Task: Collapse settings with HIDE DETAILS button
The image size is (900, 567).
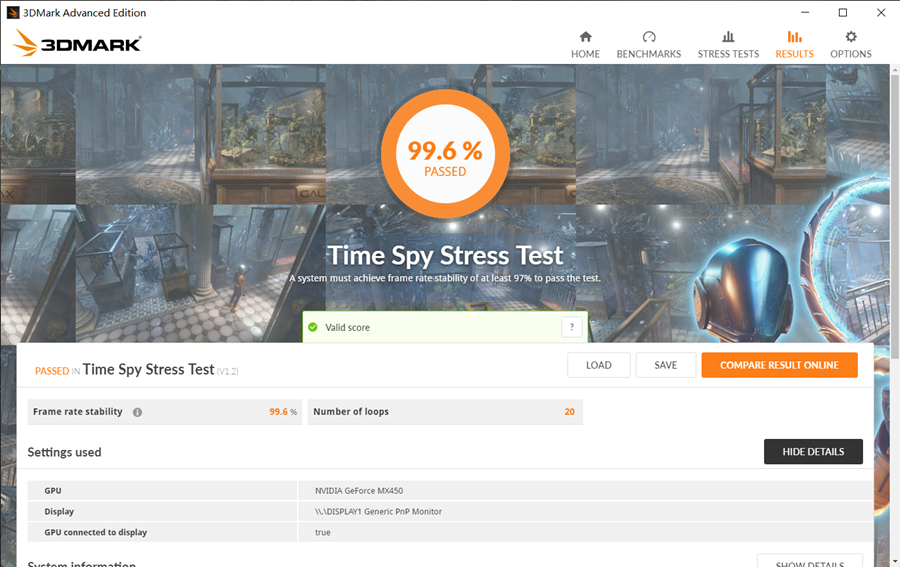Action: [813, 452]
